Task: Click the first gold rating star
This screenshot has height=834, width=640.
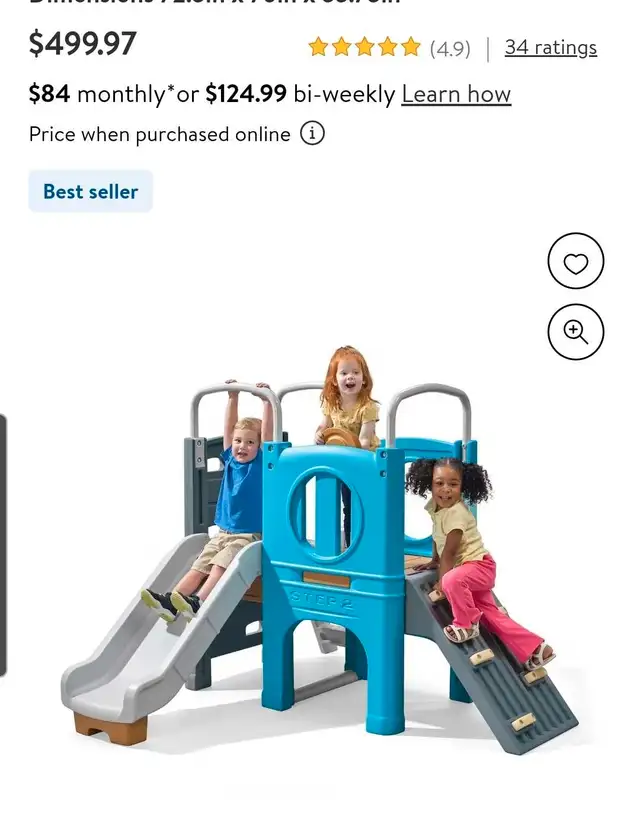Action: click(318, 47)
